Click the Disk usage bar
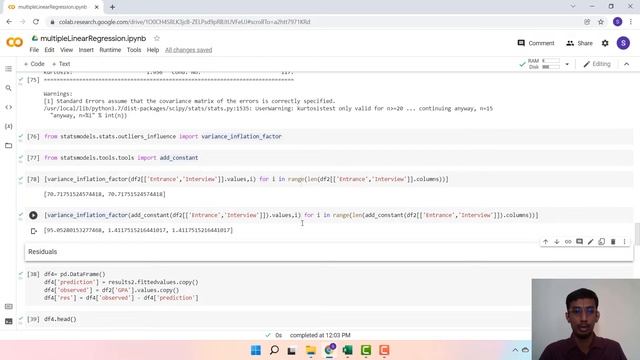Screen dimensions: 640x360 click(551, 67)
